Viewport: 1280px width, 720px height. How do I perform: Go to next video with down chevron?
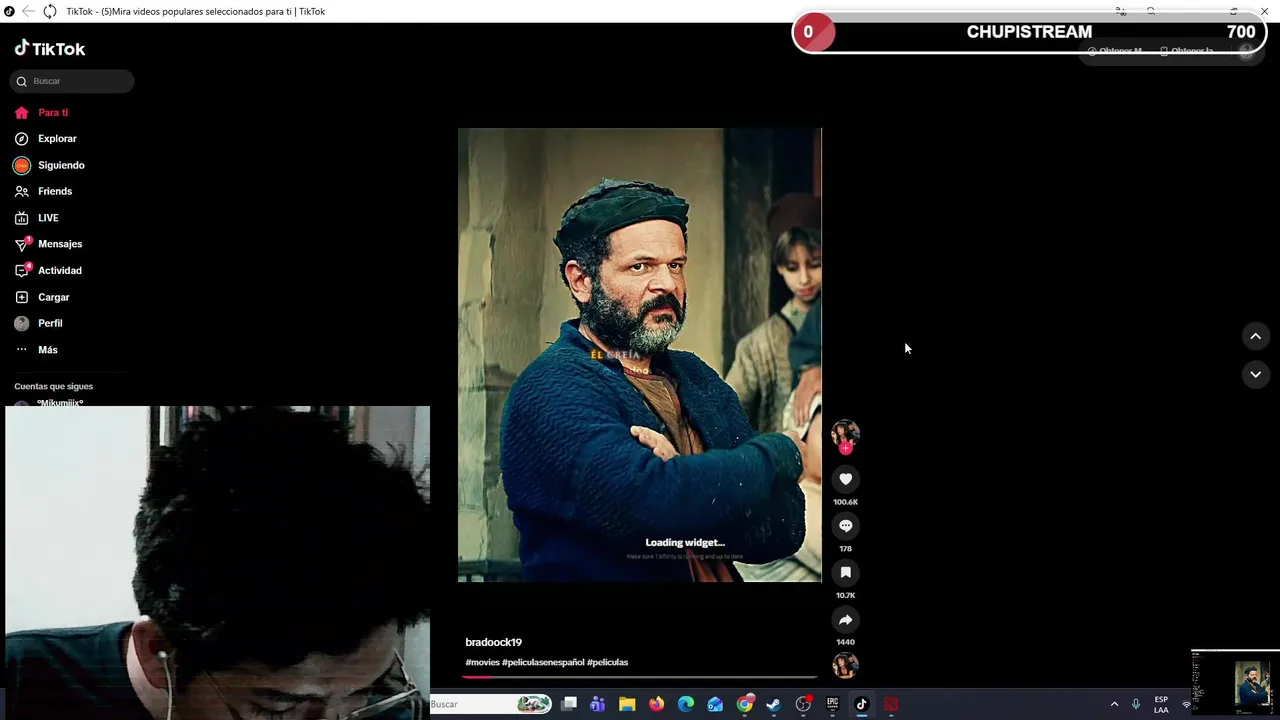click(1256, 374)
